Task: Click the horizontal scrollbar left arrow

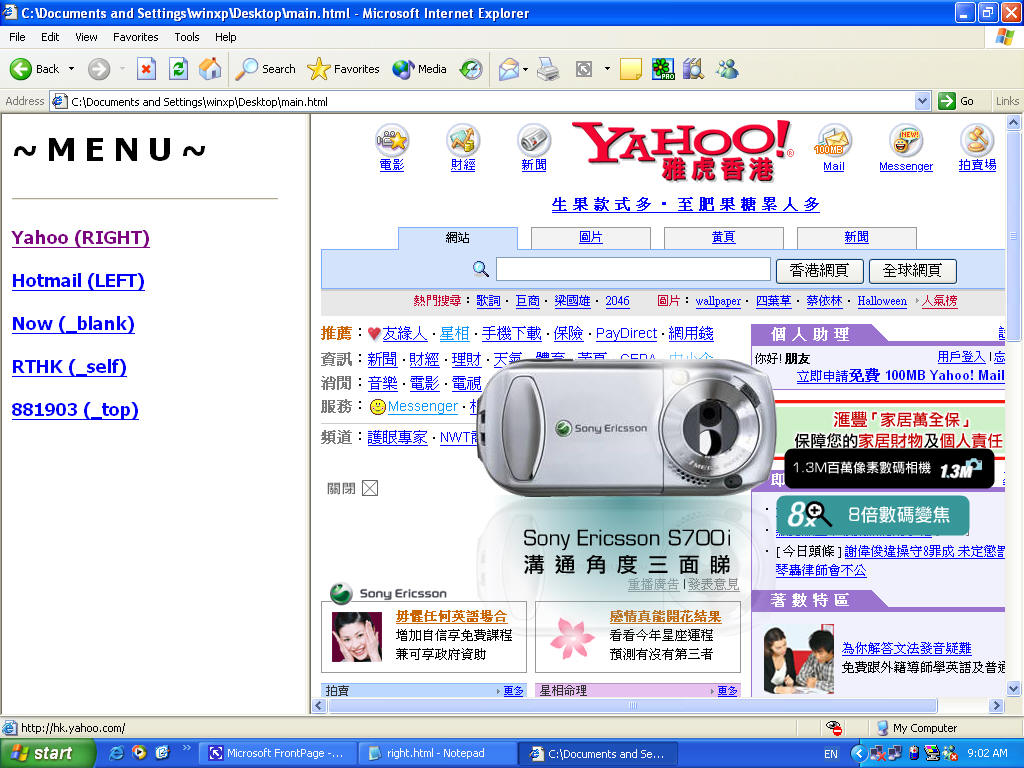Action: [x=319, y=705]
